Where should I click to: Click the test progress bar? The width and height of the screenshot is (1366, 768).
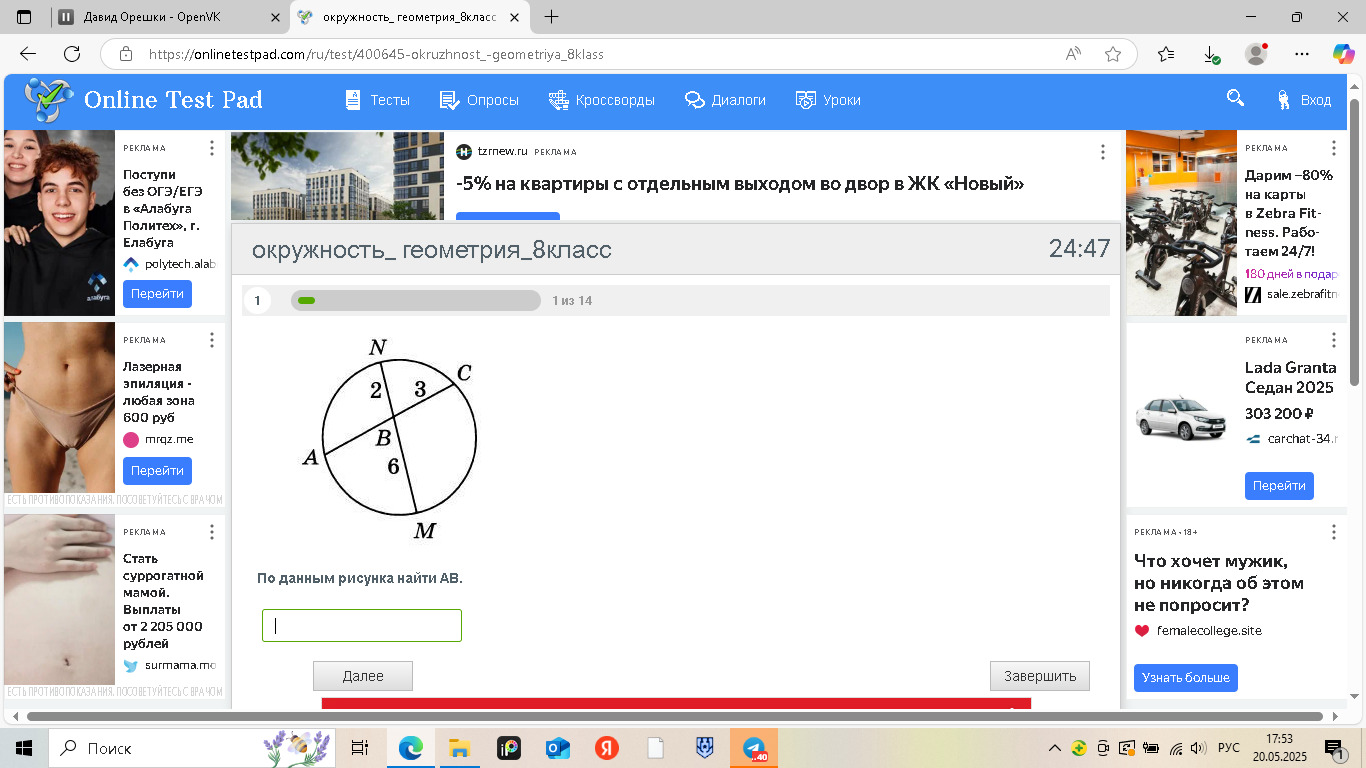(416, 300)
